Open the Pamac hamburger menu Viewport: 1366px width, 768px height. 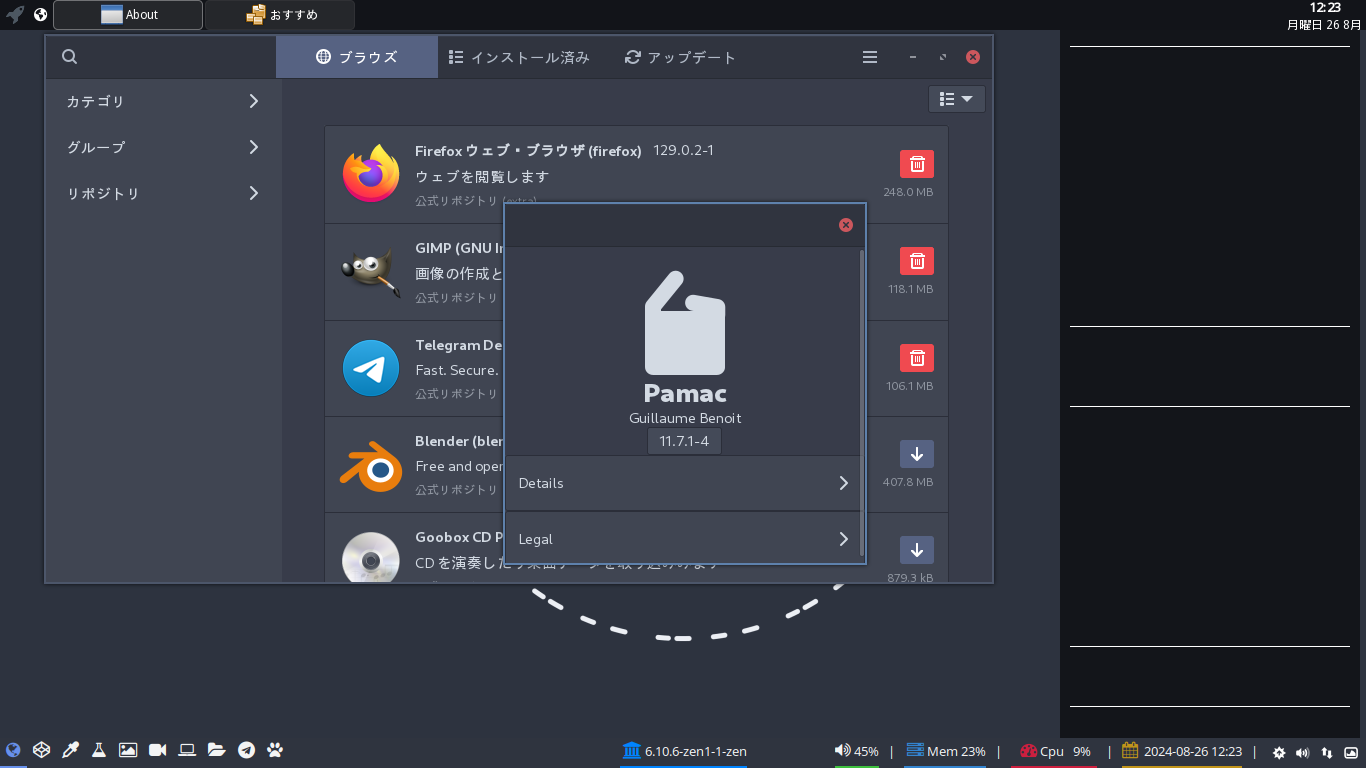[x=870, y=57]
